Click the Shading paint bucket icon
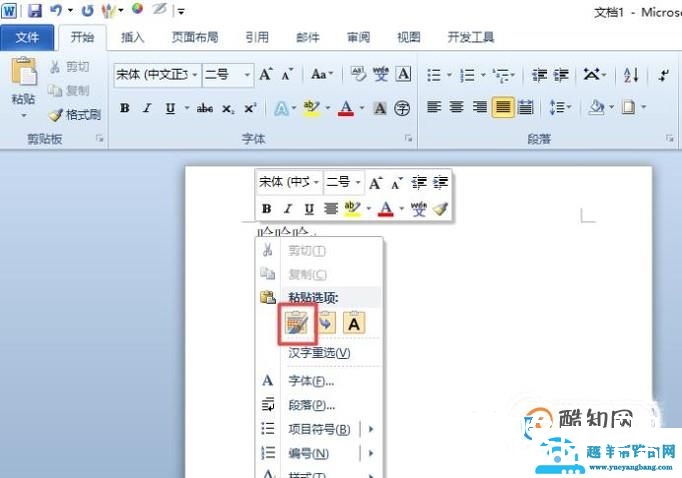 (x=596, y=107)
